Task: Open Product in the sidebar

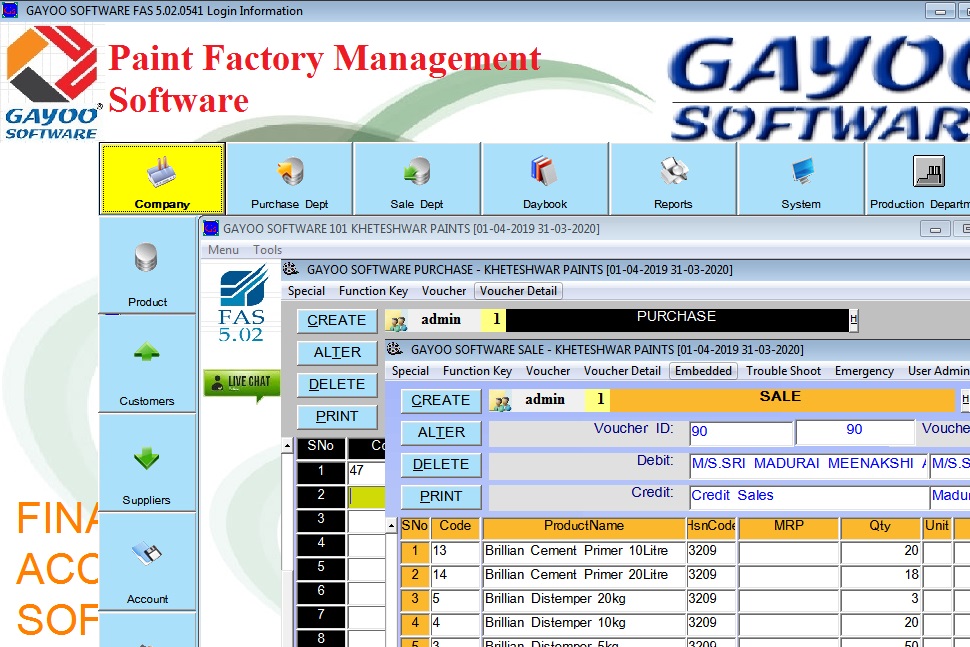Action: pos(147,265)
